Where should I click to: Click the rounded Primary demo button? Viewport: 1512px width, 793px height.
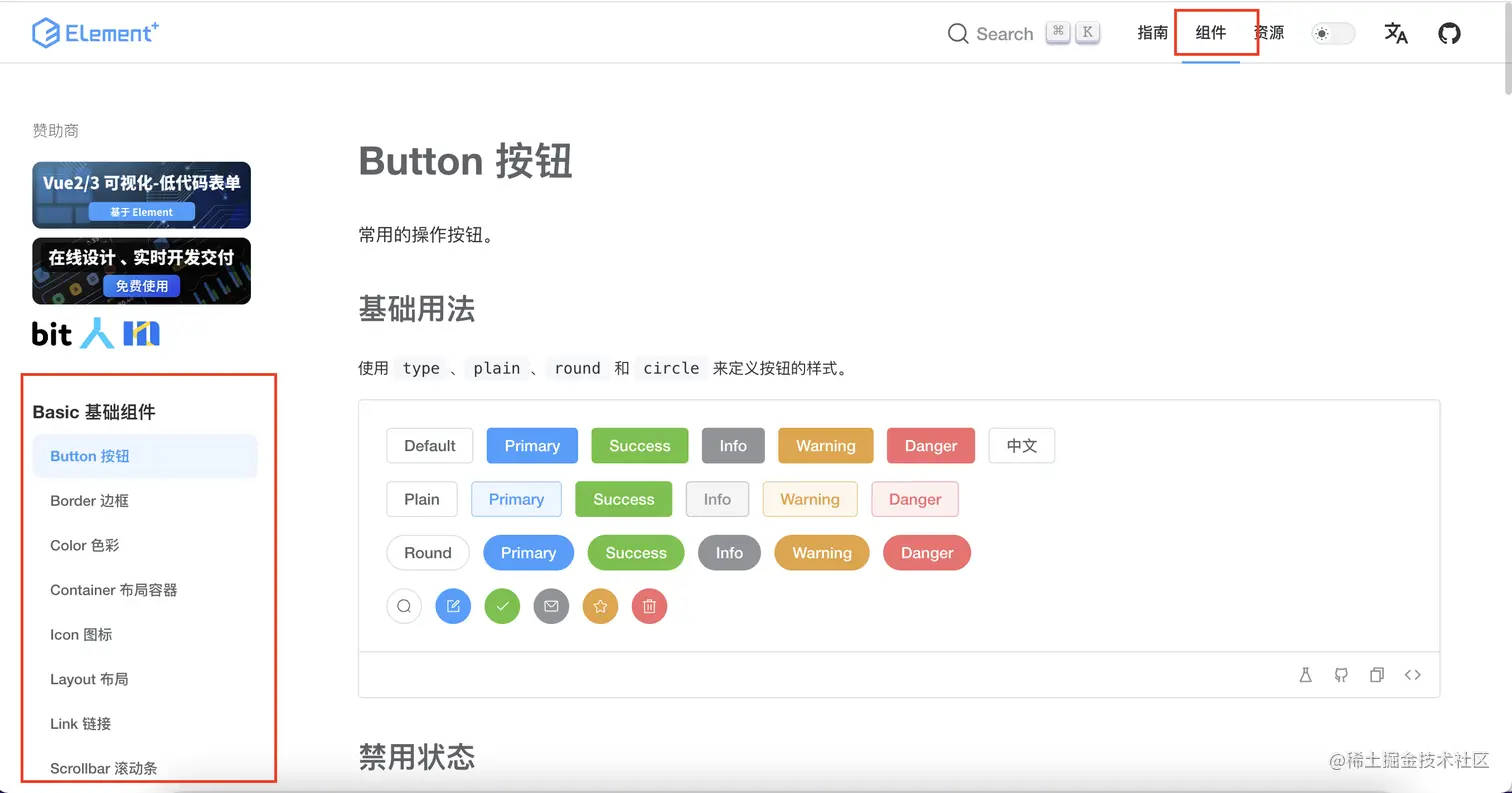tap(528, 553)
